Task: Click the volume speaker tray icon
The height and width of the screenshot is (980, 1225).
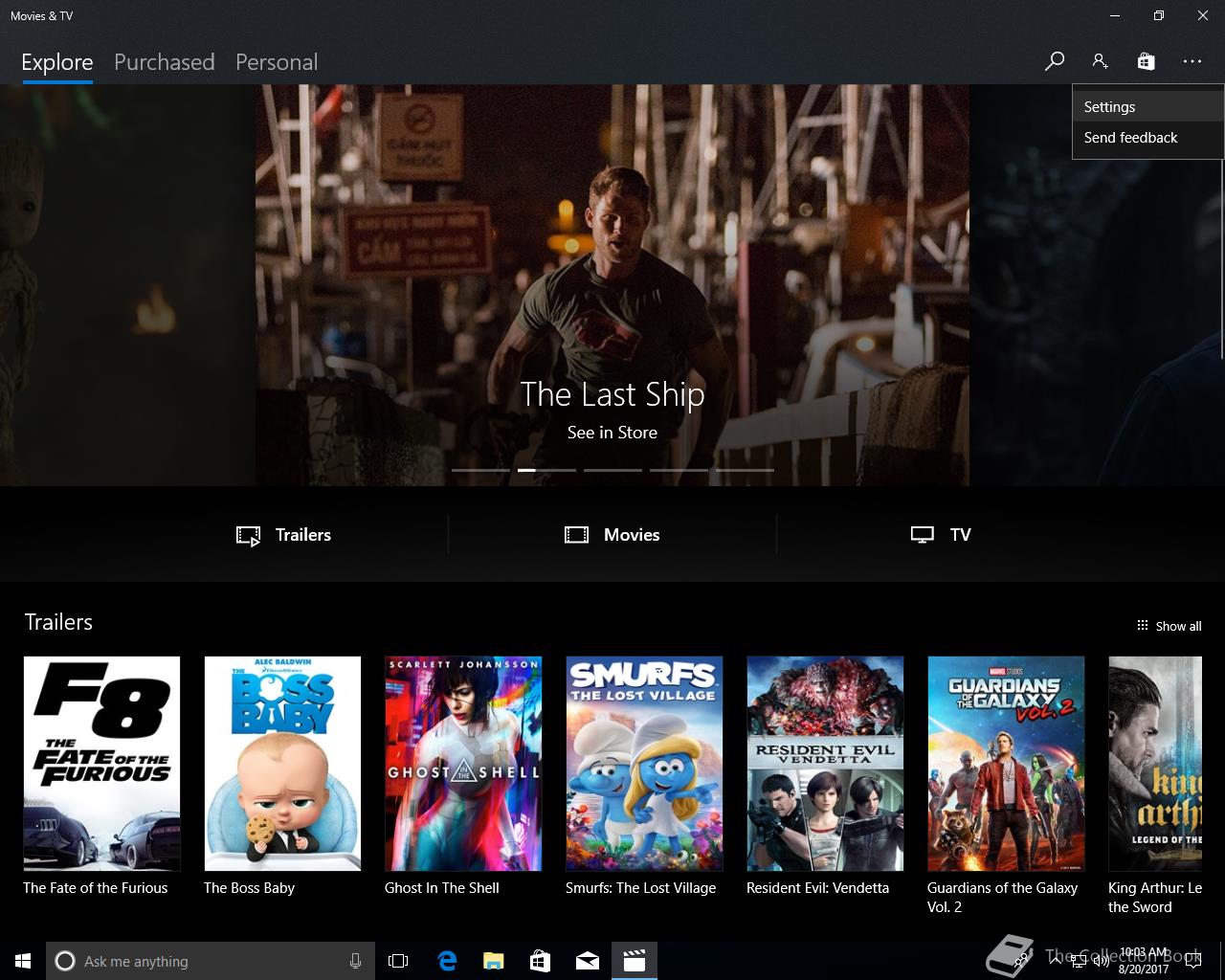Action: pyautogui.click(x=1101, y=962)
